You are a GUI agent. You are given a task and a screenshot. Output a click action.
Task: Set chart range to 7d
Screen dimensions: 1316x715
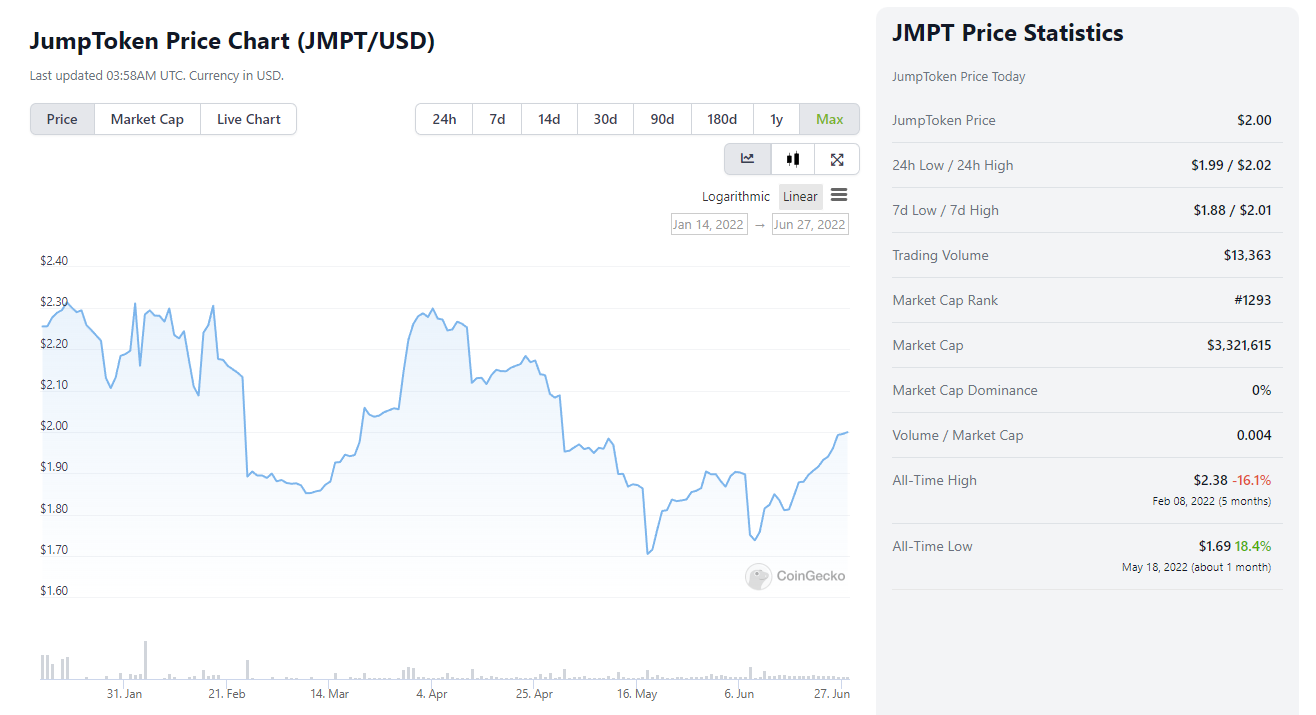click(x=497, y=119)
